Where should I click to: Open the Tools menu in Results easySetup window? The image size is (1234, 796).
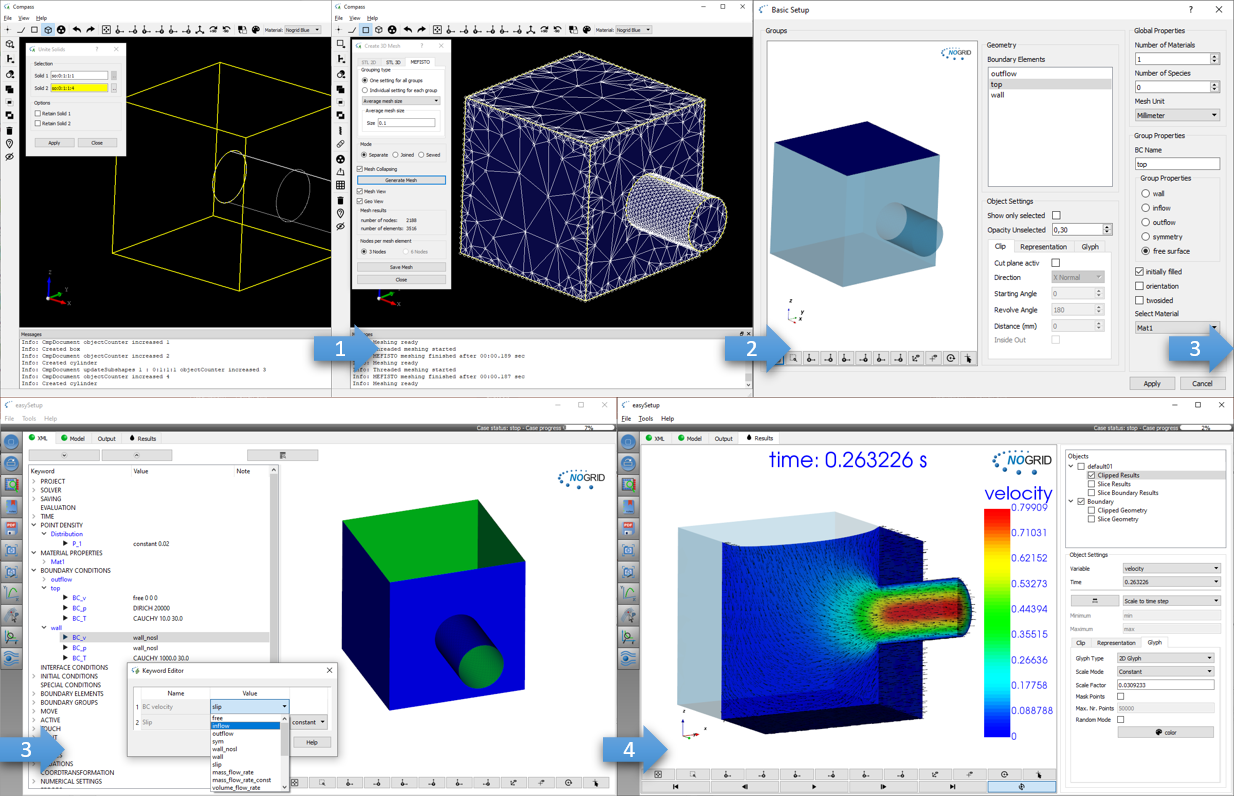click(645, 419)
